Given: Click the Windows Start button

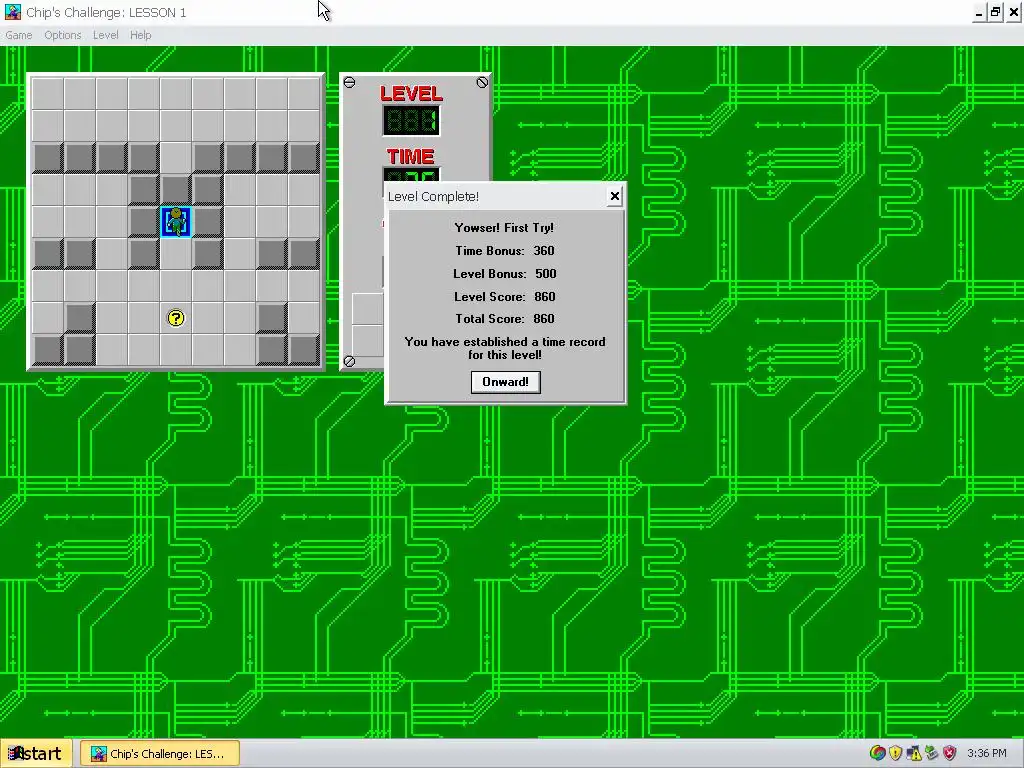Looking at the screenshot, I should [36, 754].
